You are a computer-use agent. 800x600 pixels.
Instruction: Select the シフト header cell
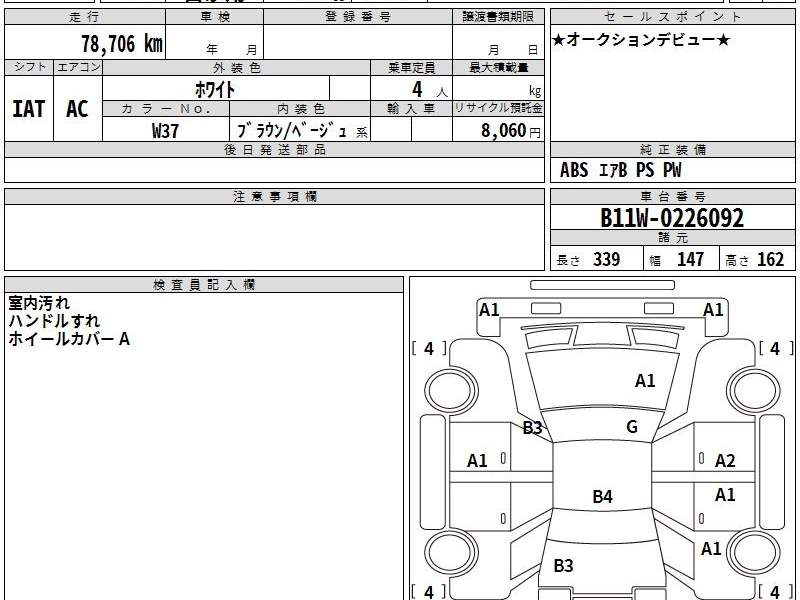[x=29, y=67]
